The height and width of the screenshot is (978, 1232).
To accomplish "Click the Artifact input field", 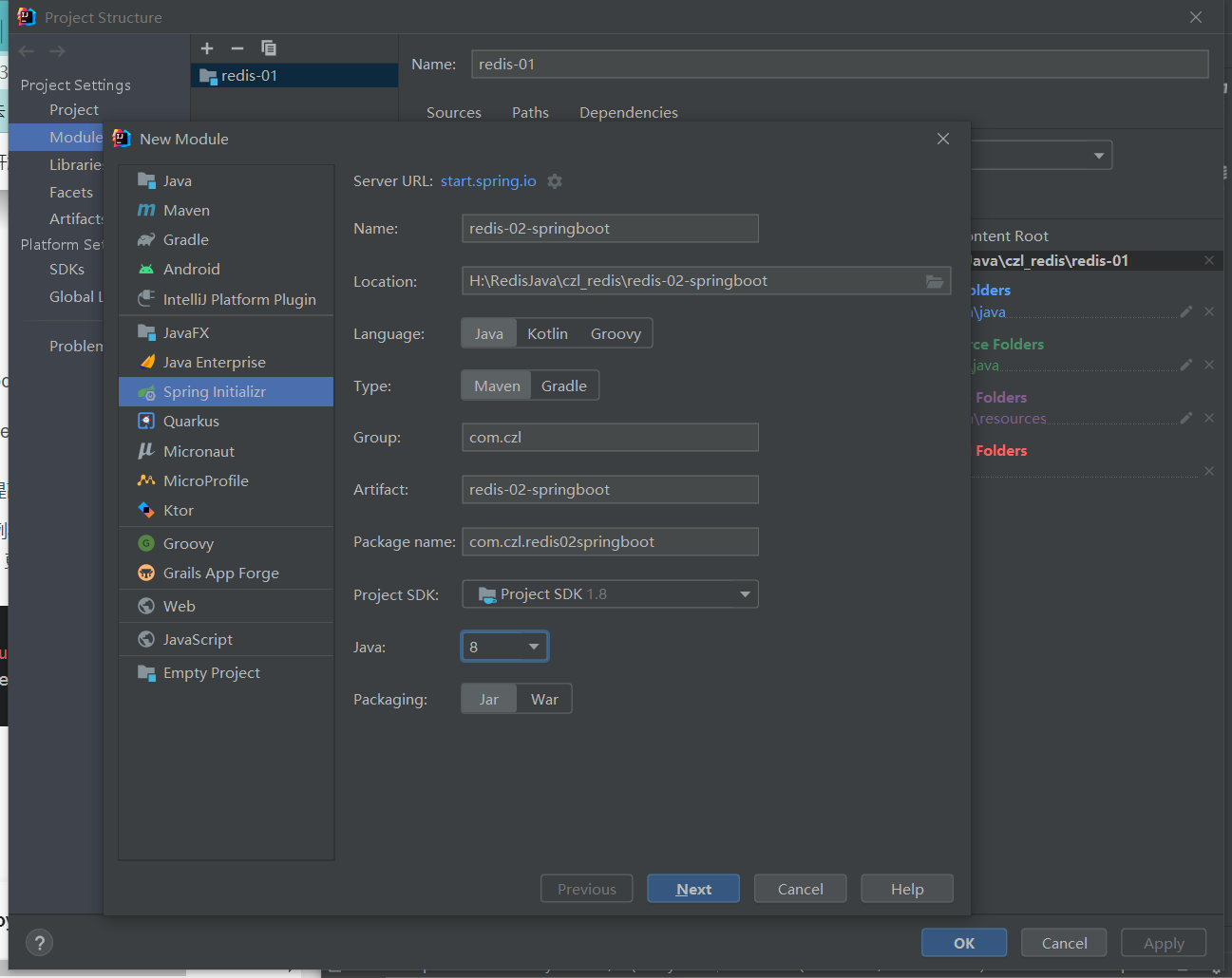I will 610,489.
